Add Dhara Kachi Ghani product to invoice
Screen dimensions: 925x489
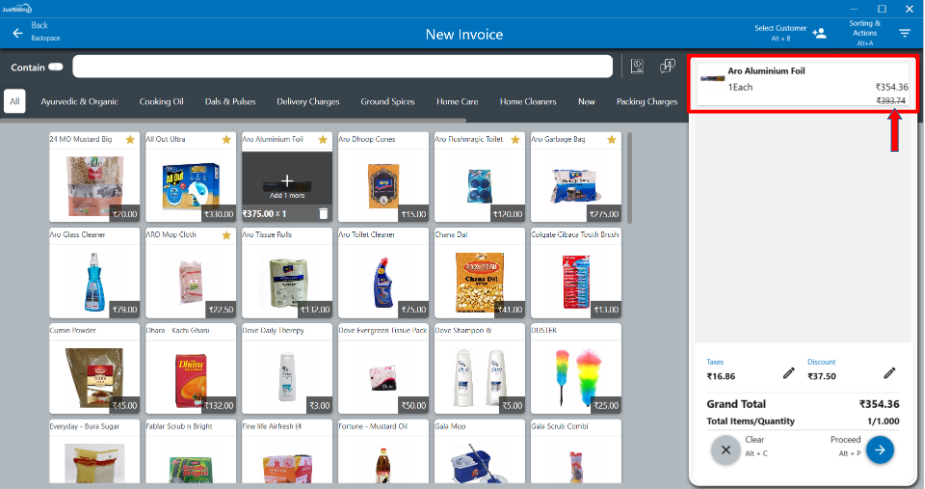point(190,369)
